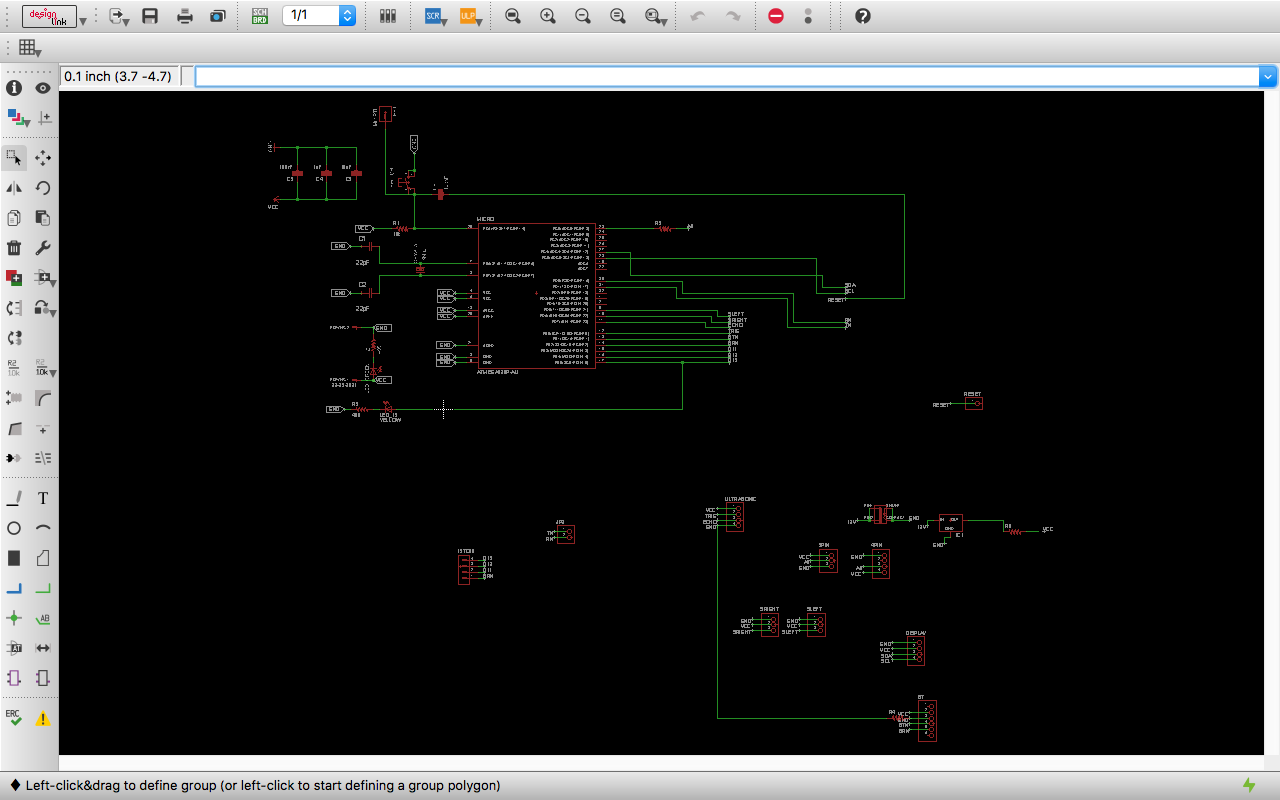Click the green lightning status icon
Screen dimensions: 1280x800
[x=1249, y=785]
